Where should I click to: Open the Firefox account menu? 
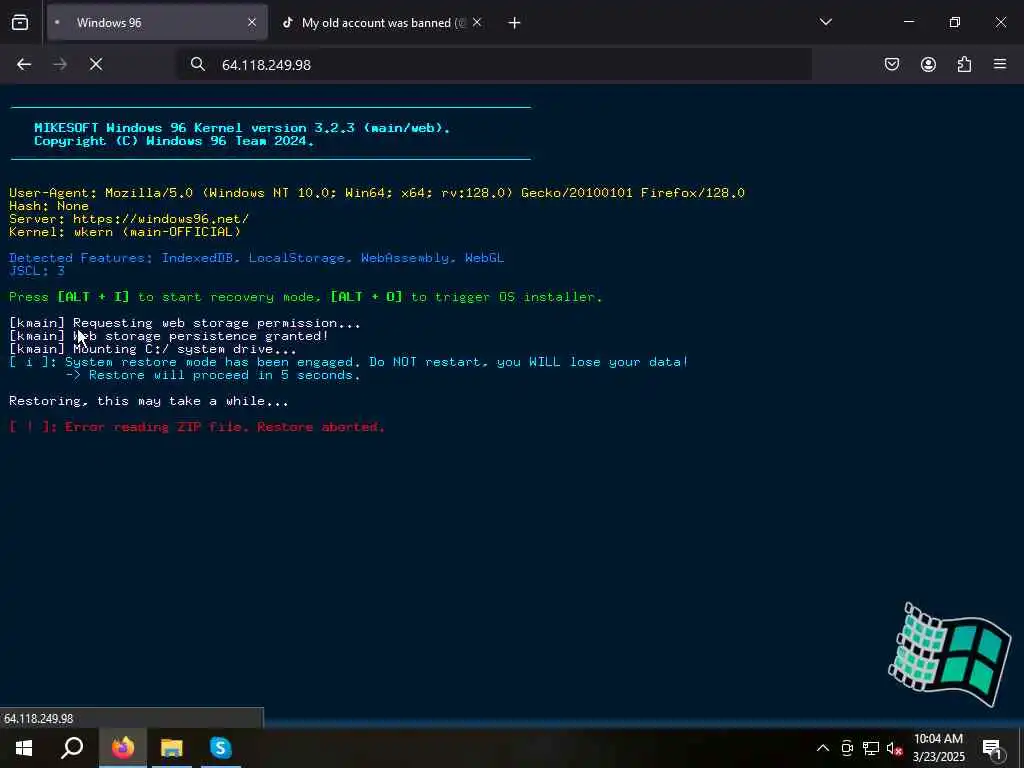coord(928,64)
